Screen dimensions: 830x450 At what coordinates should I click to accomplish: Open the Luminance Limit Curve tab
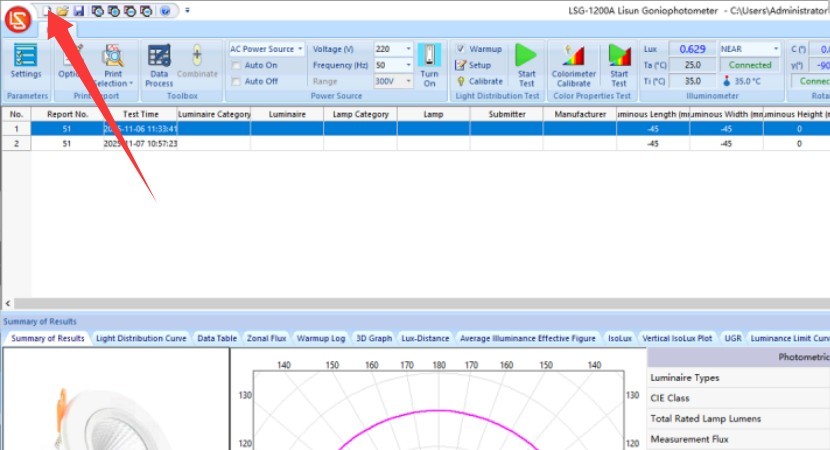(789, 338)
